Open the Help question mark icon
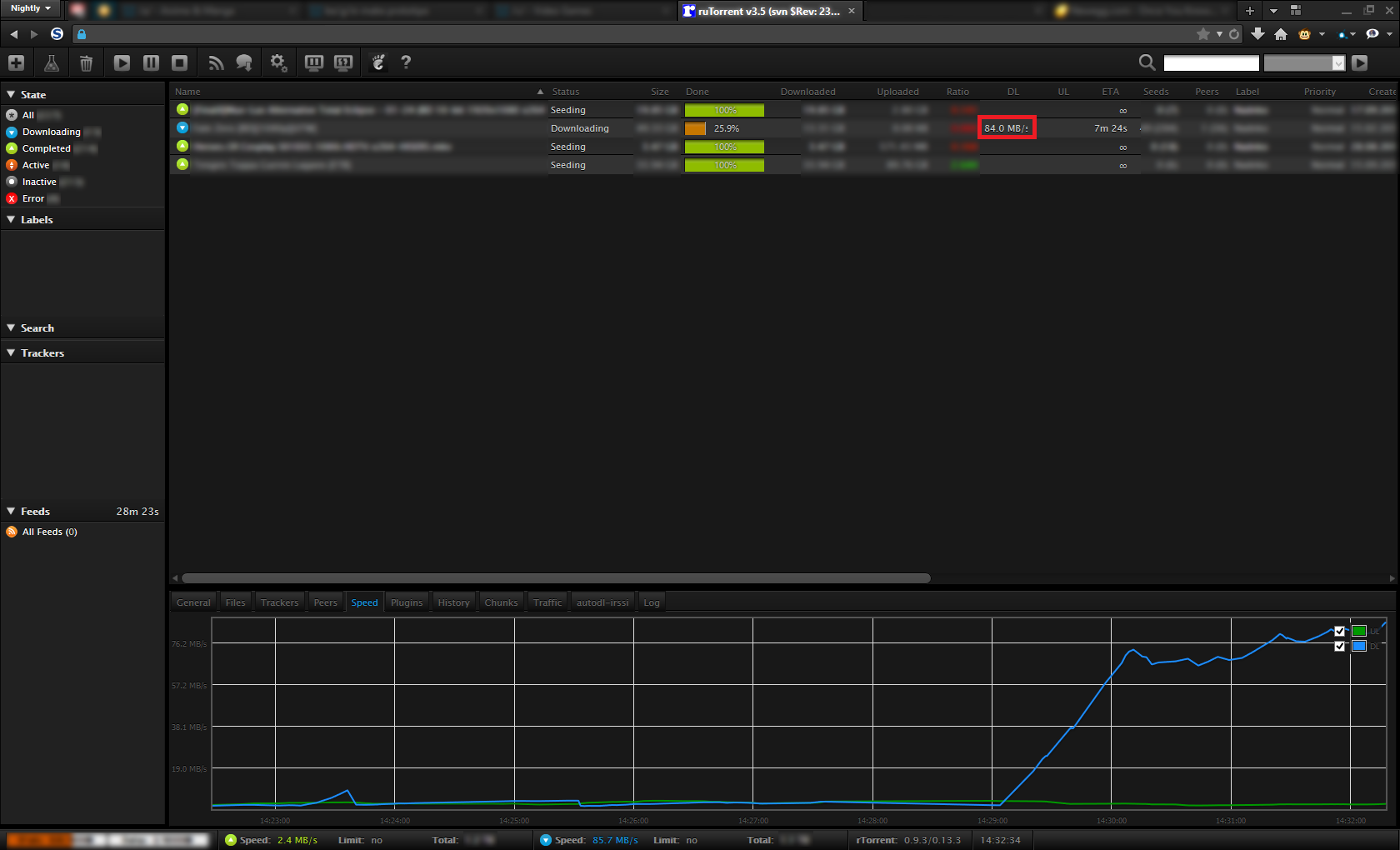Image resolution: width=1400 pixels, height=850 pixels. pos(406,62)
